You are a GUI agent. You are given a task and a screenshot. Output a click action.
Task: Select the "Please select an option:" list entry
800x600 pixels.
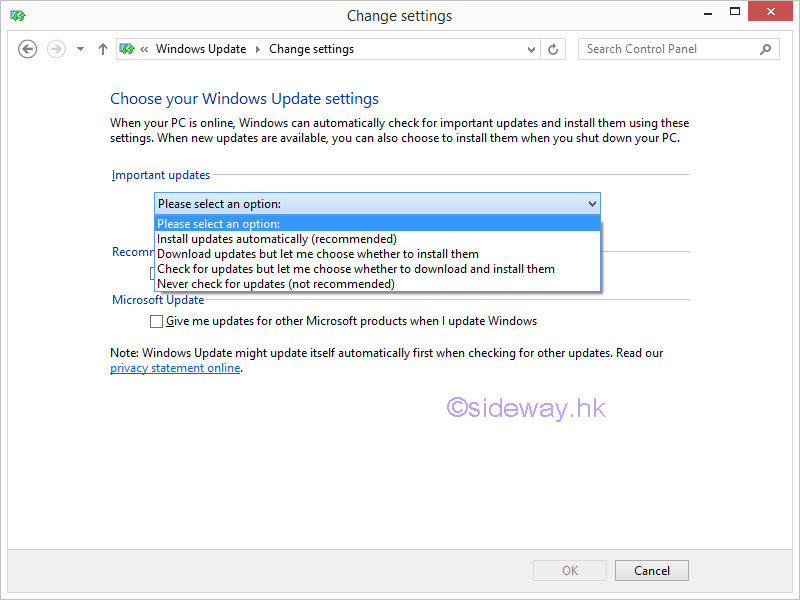coord(219,224)
